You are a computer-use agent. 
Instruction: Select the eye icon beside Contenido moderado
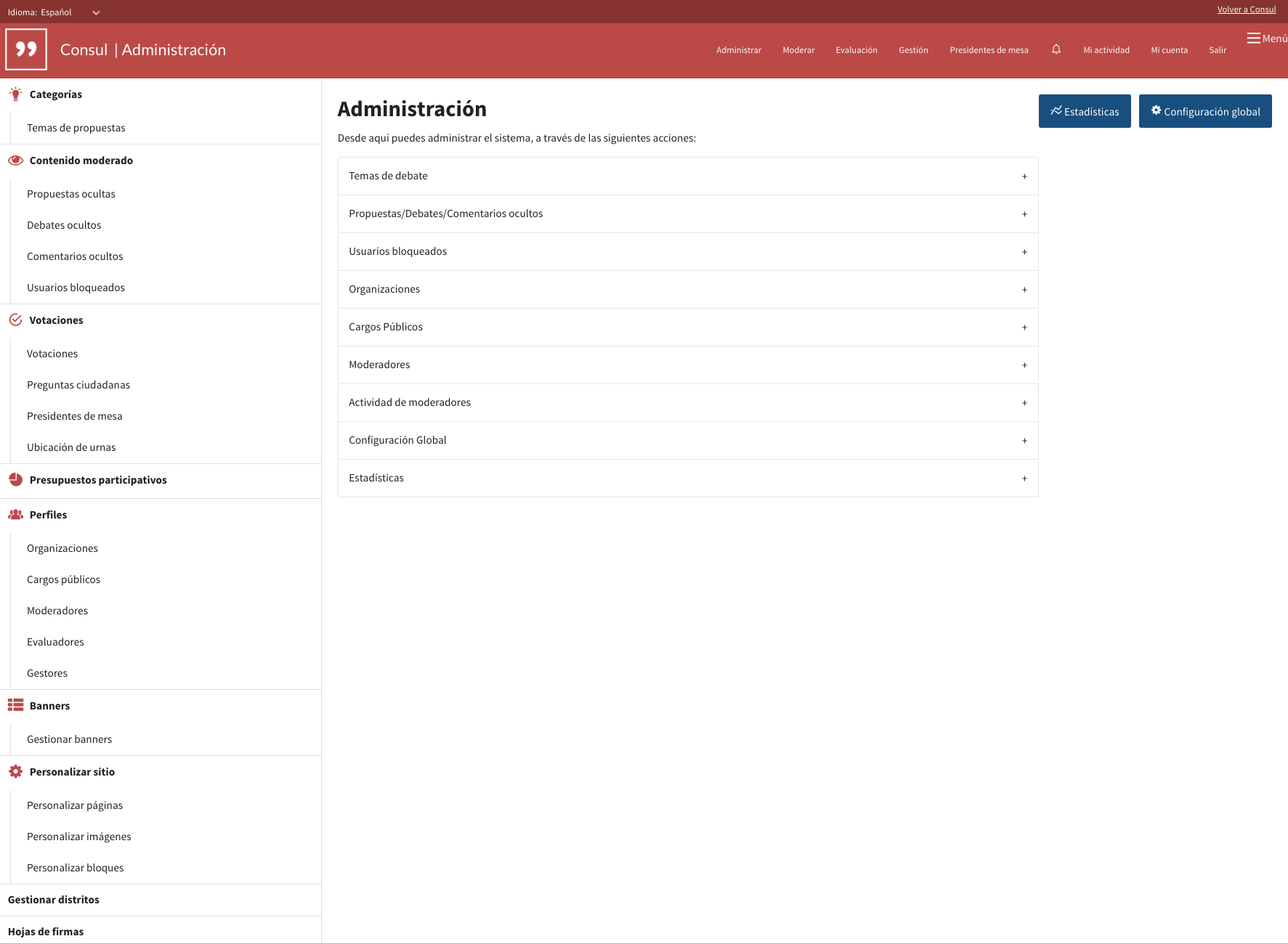(15, 160)
